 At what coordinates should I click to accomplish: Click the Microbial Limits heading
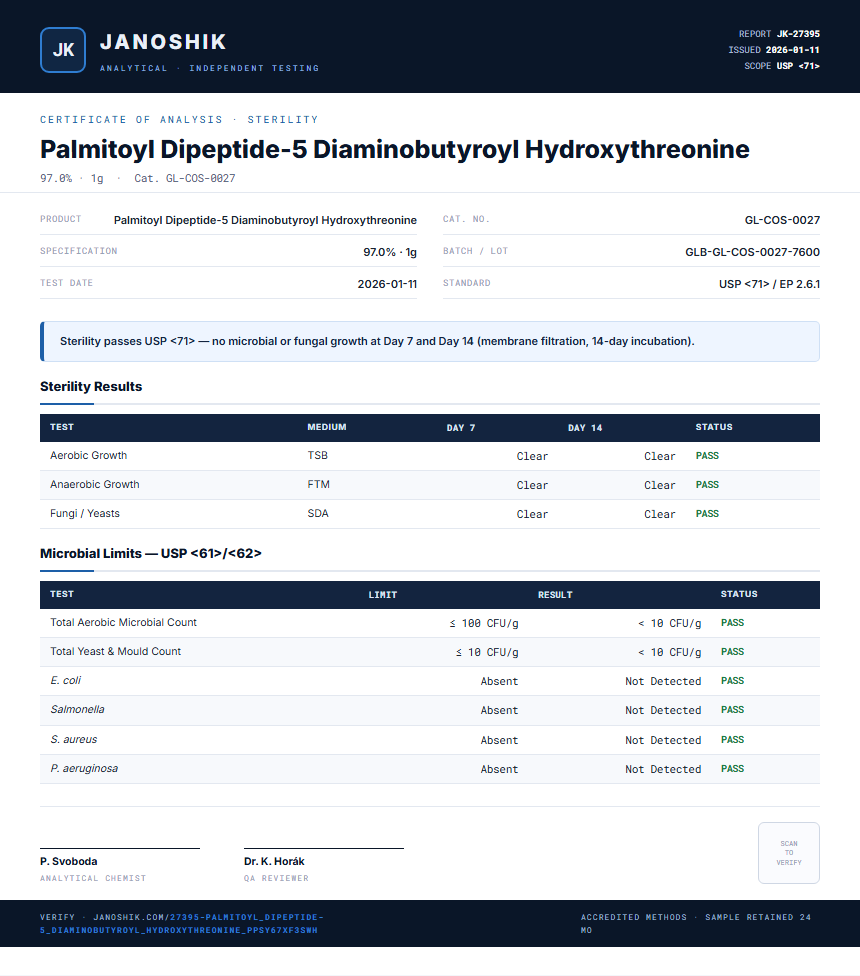(x=151, y=553)
